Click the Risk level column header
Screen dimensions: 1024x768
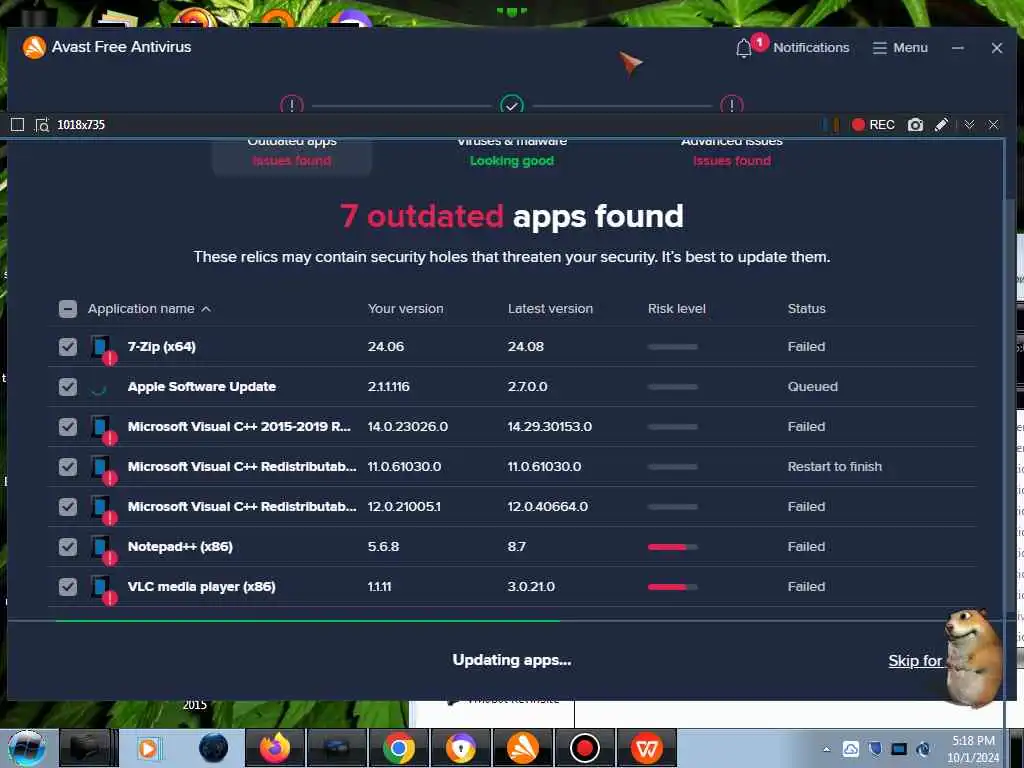pos(677,309)
